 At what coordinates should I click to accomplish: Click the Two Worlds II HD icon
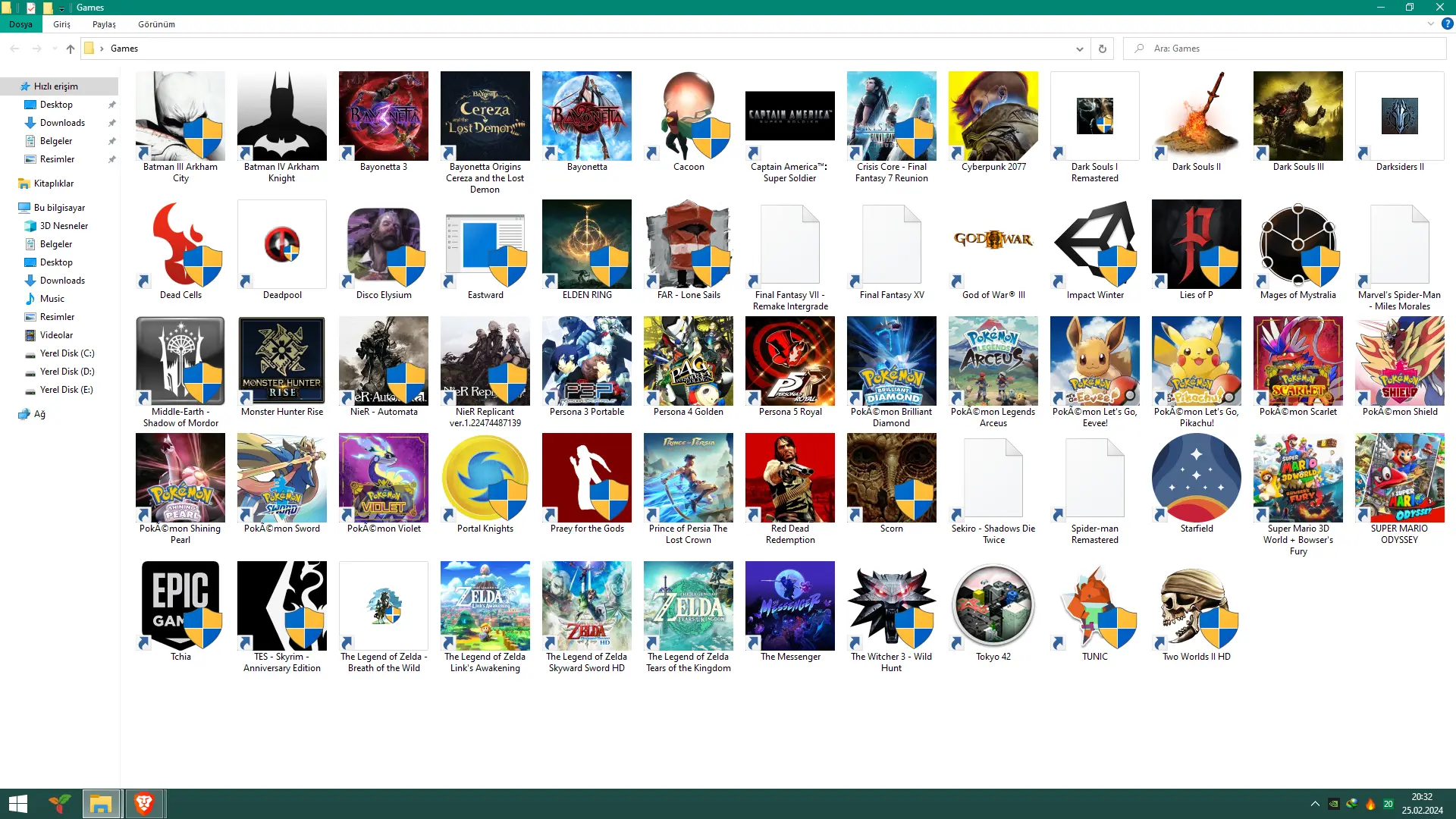[1197, 606]
